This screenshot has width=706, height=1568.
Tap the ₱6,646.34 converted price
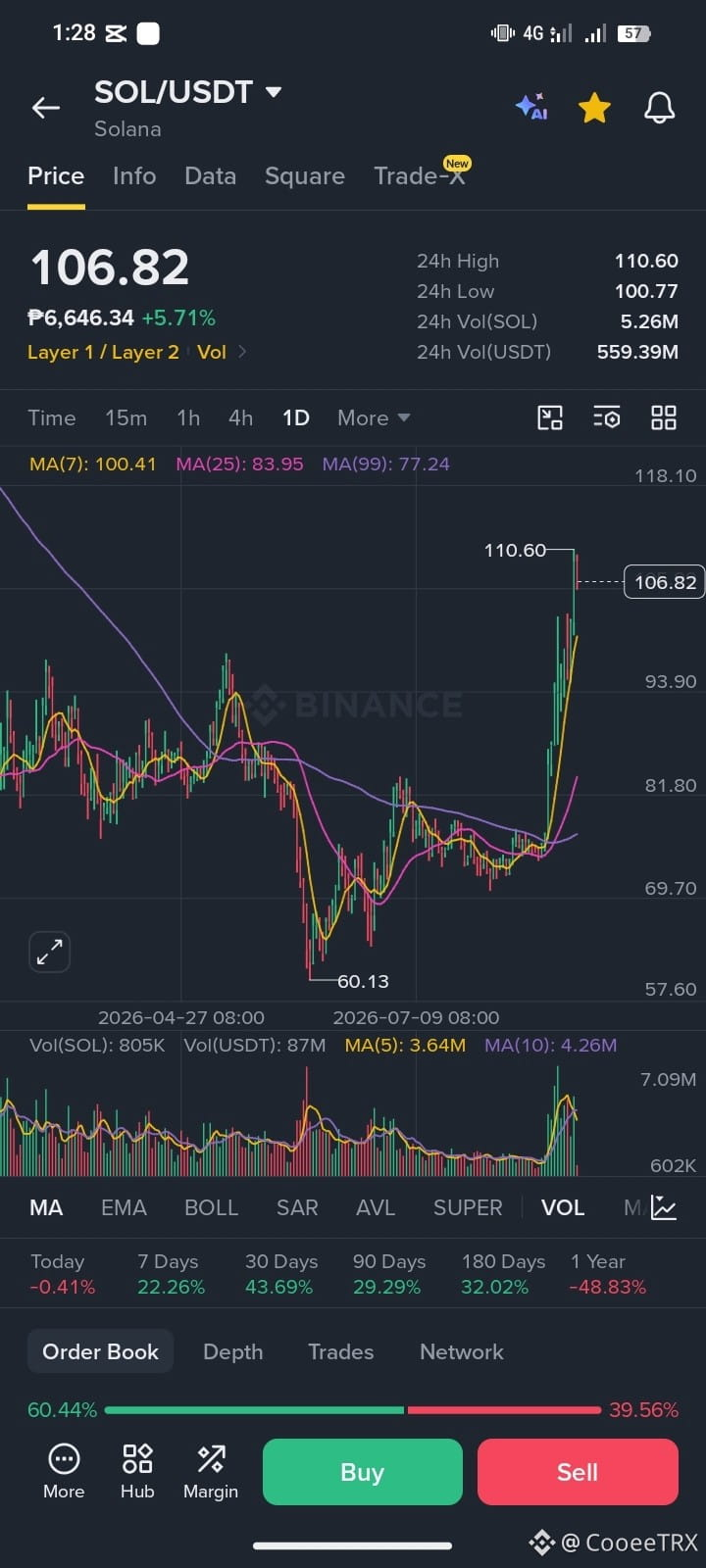pos(80,318)
